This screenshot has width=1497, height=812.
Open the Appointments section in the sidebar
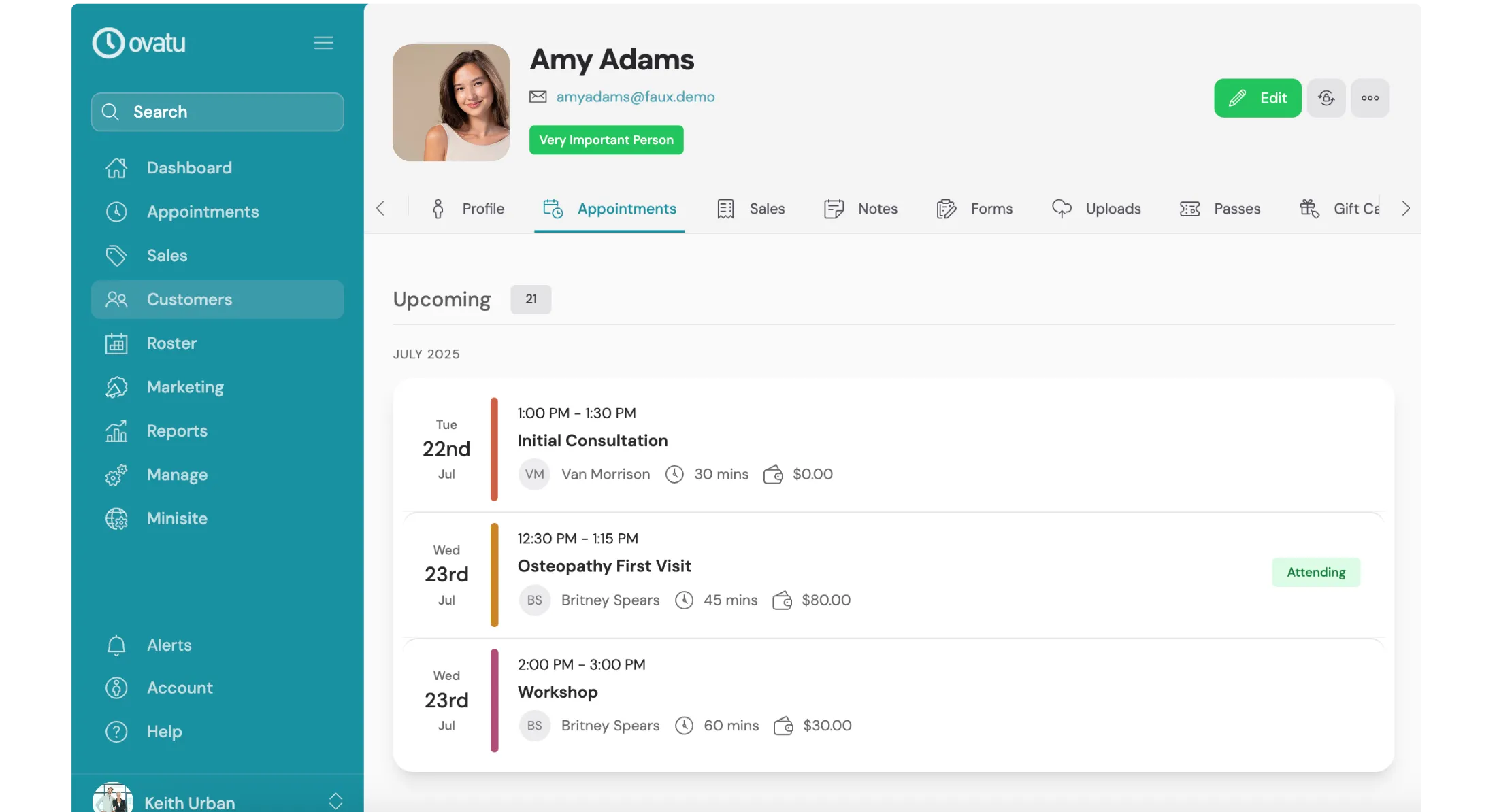(202, 212)
